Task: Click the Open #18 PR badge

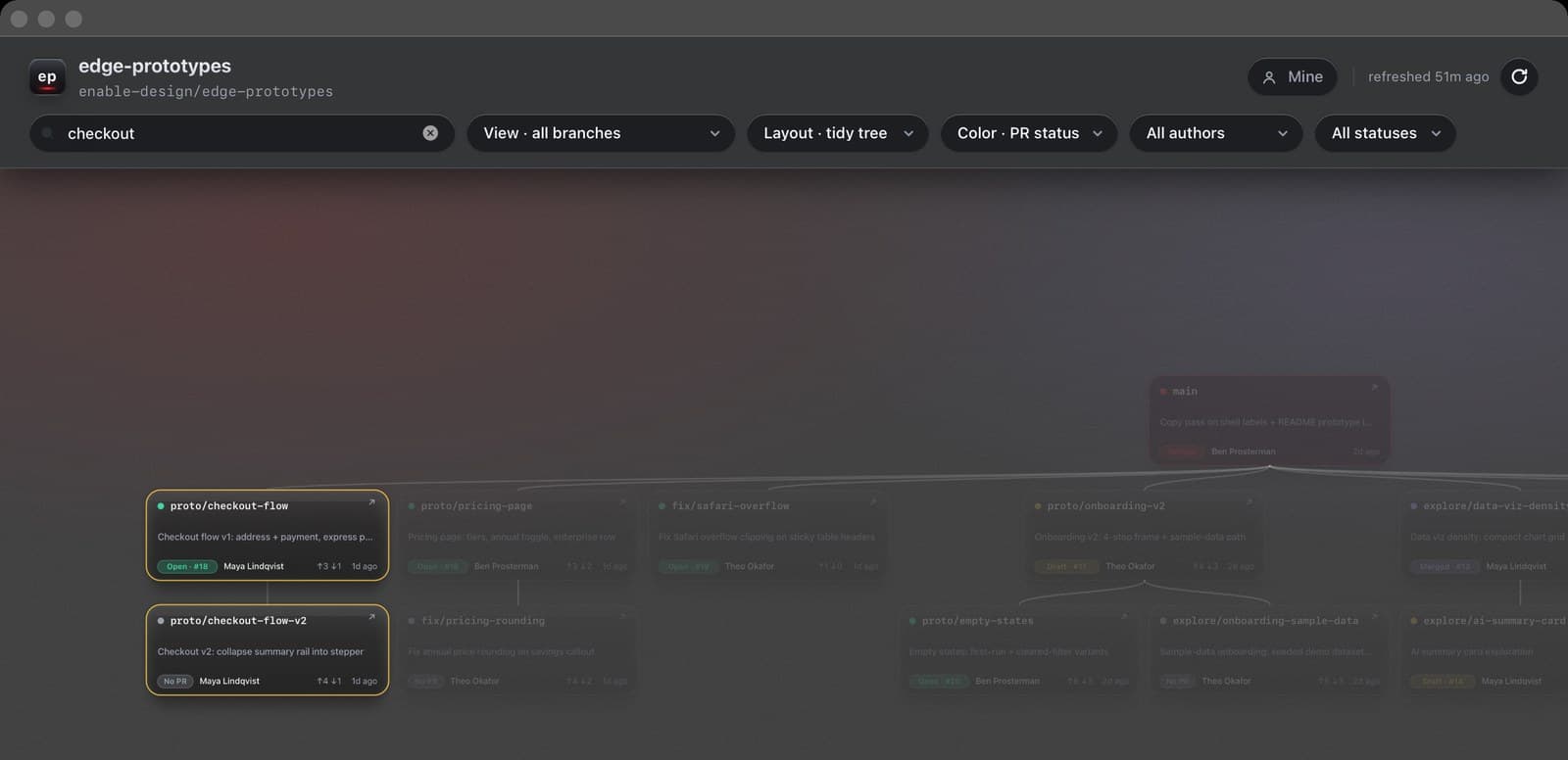Action: tap(187, 566)
